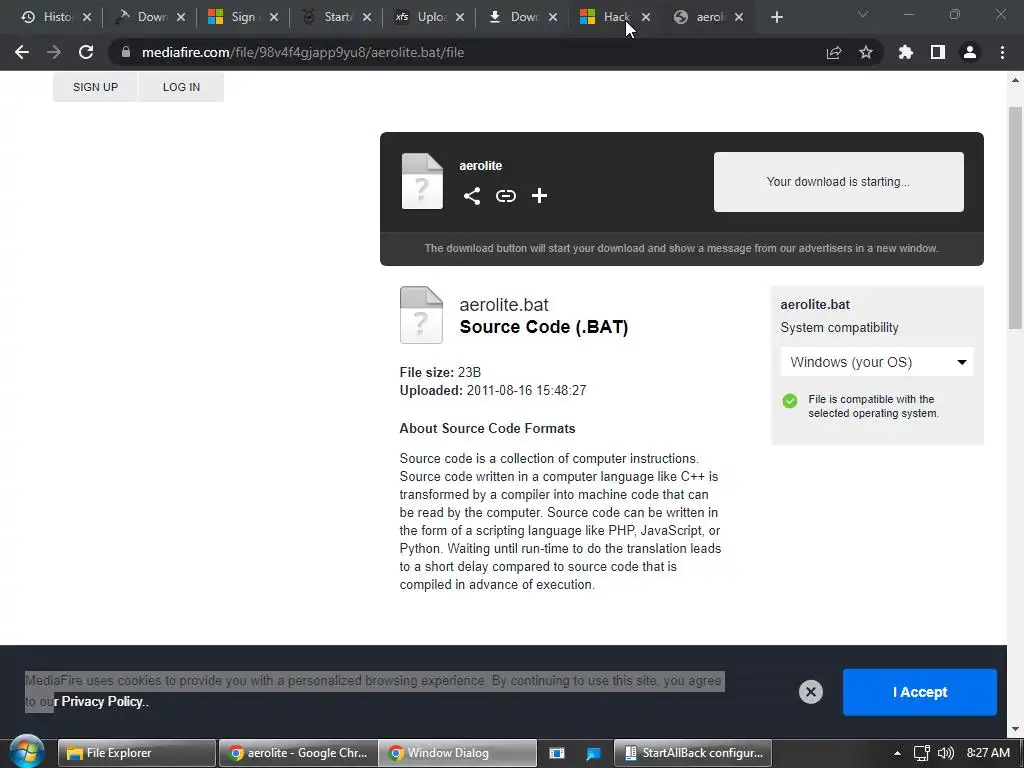Switch to Window Dialog taskbar item
Image resolution: width=1024 pixels, height=768 pixels.
coord(458,753)
